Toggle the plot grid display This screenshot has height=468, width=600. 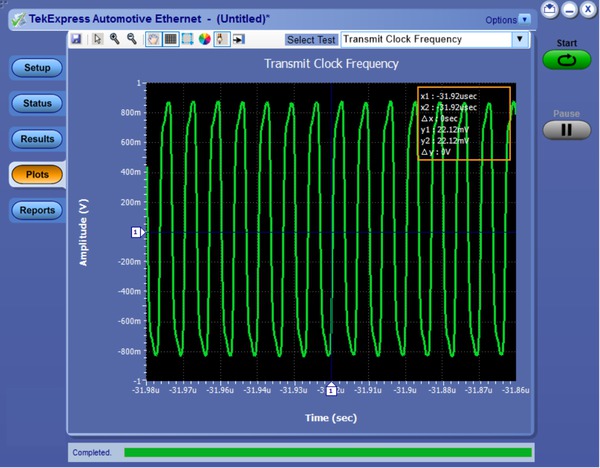pos(170,39)
